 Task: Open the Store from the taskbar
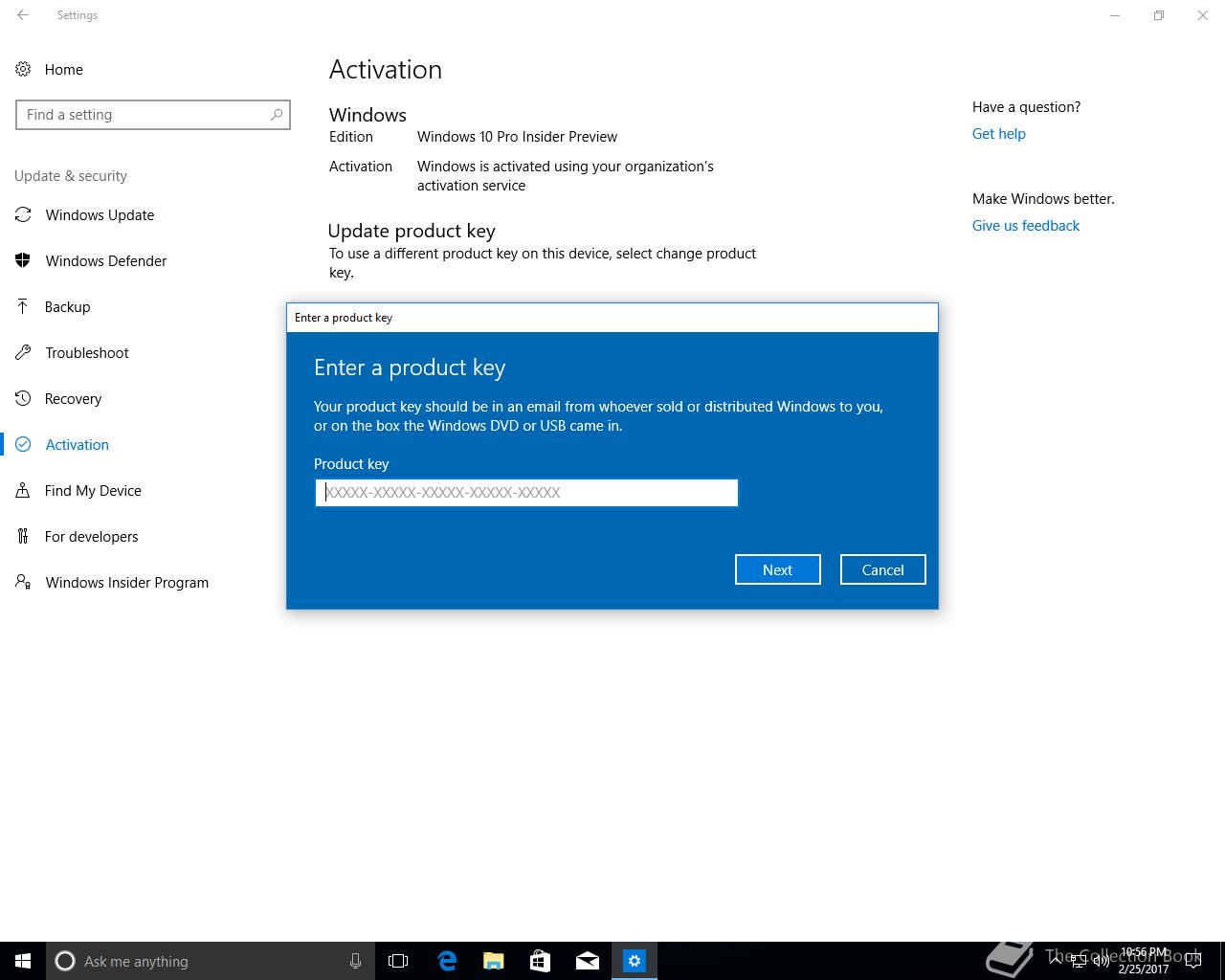pos(540,961)
